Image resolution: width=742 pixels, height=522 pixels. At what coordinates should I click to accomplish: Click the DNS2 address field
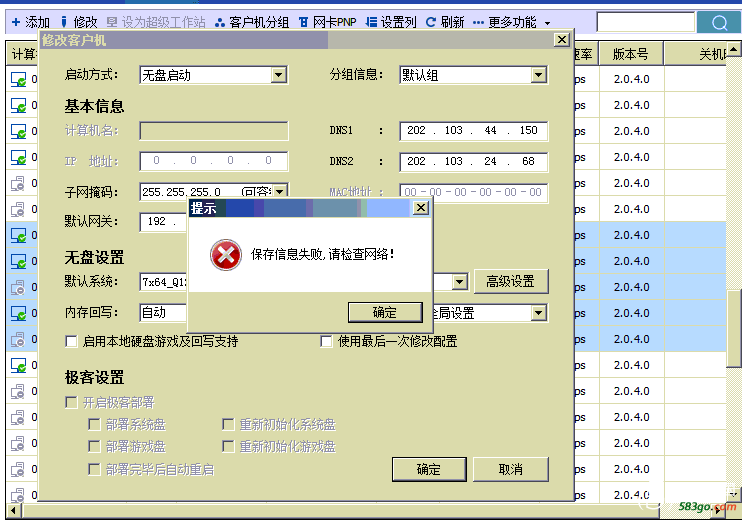pos(474,161)
